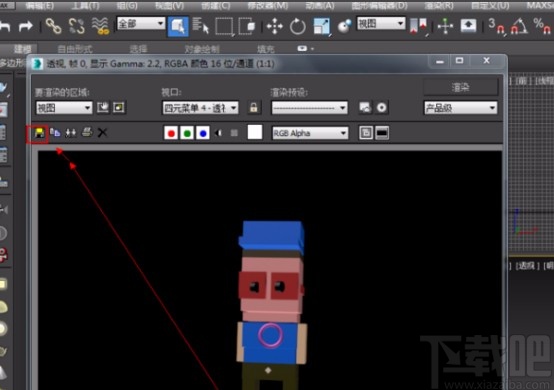Viewport: 554px width, 390px height.
Task: Switch to the 自由形式 ribbon tab
Action: (x=75, y=49)
